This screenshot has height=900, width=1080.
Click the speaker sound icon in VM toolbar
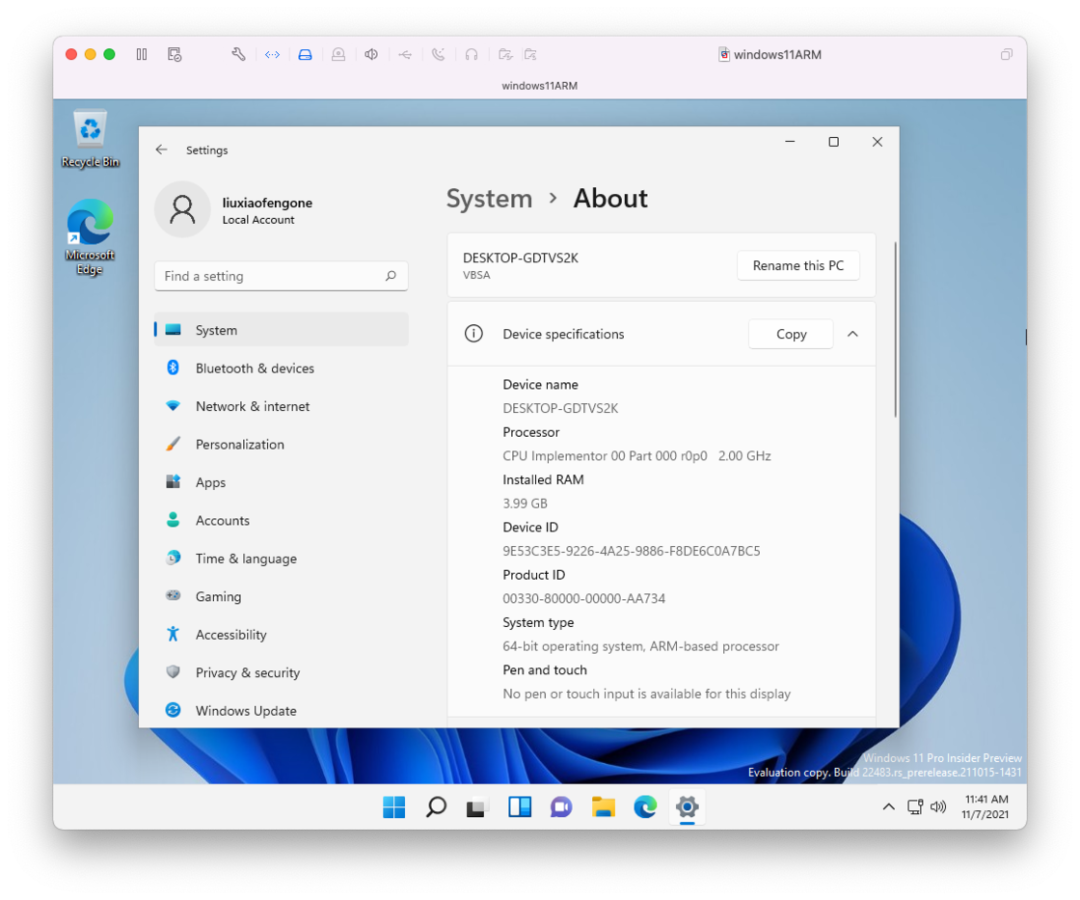(x=371, y=54)
